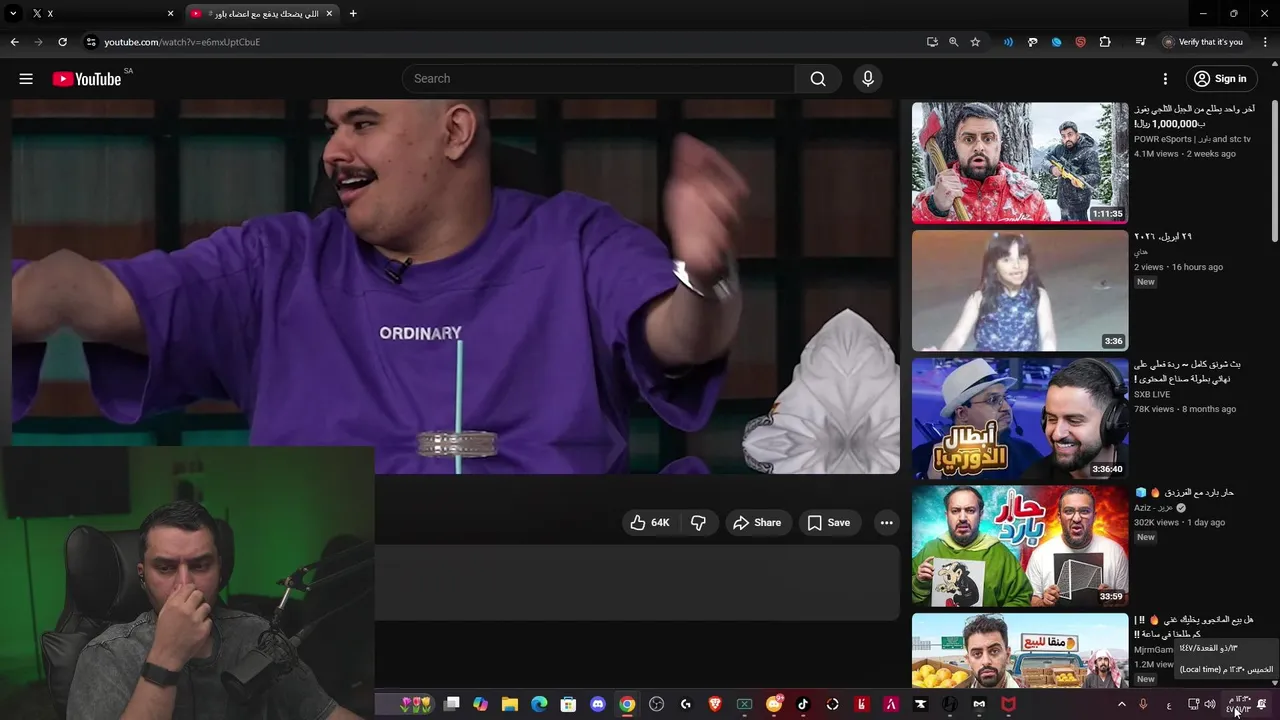This screenshot has width=1280, height=720.
Task: Like the video with 64K likes
Action: click(649, 523)
